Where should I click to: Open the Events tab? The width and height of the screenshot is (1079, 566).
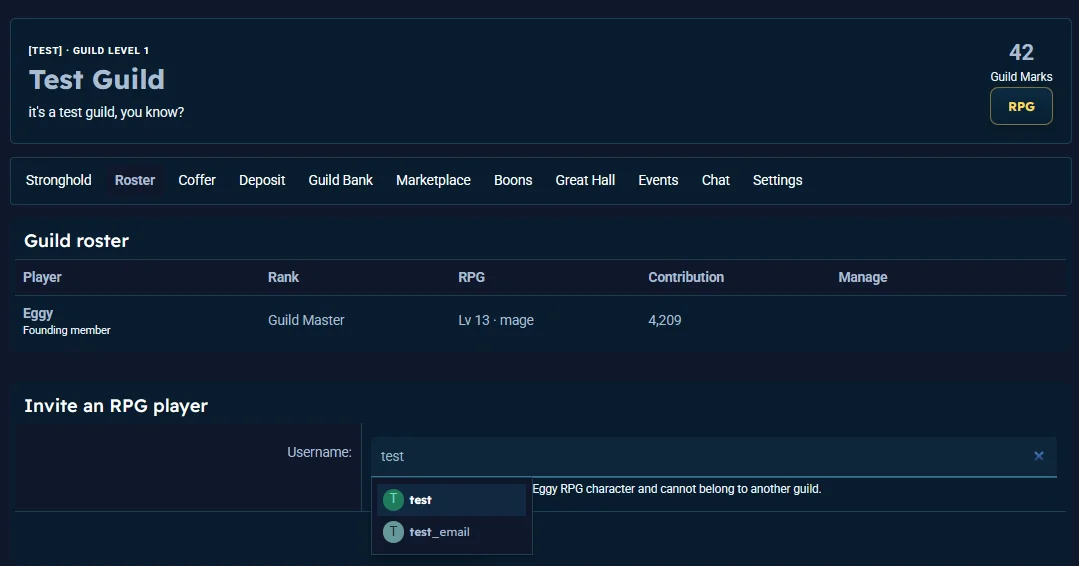[x=658, y=180]
